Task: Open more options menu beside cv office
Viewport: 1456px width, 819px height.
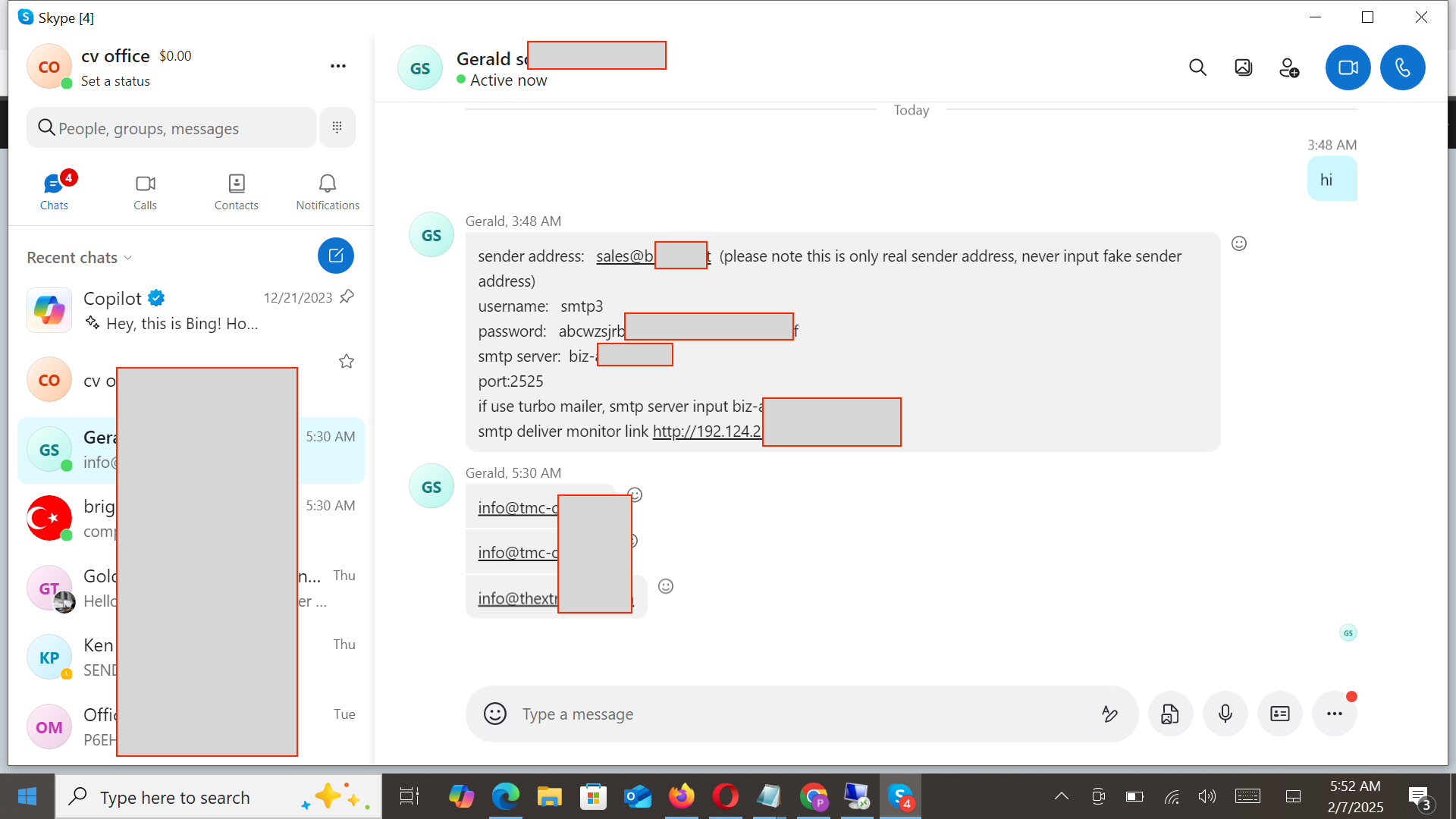Action: click(338, 66)
